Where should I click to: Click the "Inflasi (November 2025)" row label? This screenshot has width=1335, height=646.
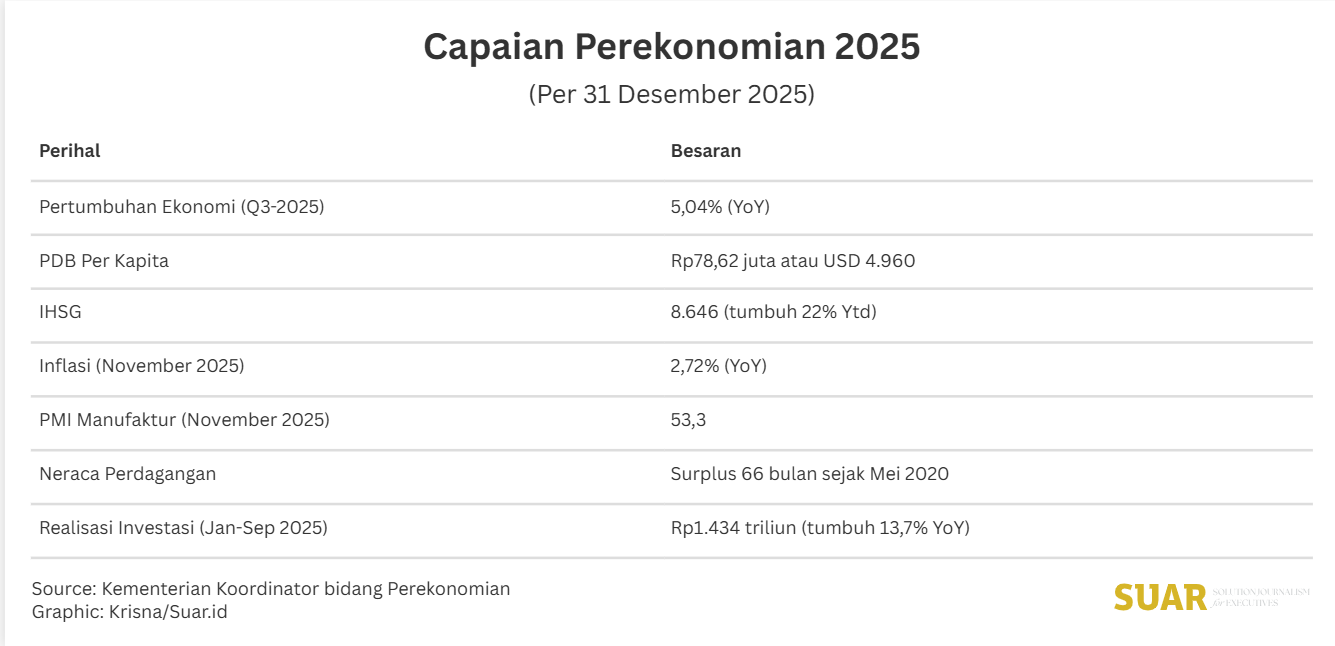pyautogui.click(x=141, y=366)
